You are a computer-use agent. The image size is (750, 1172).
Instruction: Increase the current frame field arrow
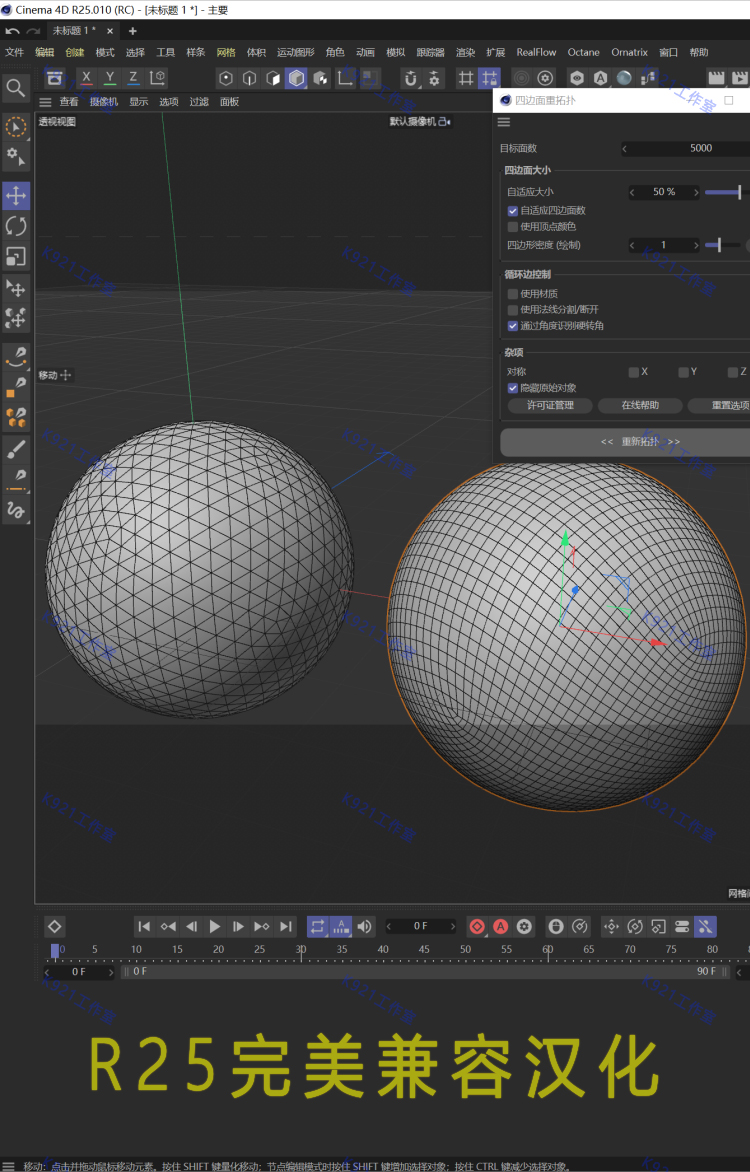[452, 927]
